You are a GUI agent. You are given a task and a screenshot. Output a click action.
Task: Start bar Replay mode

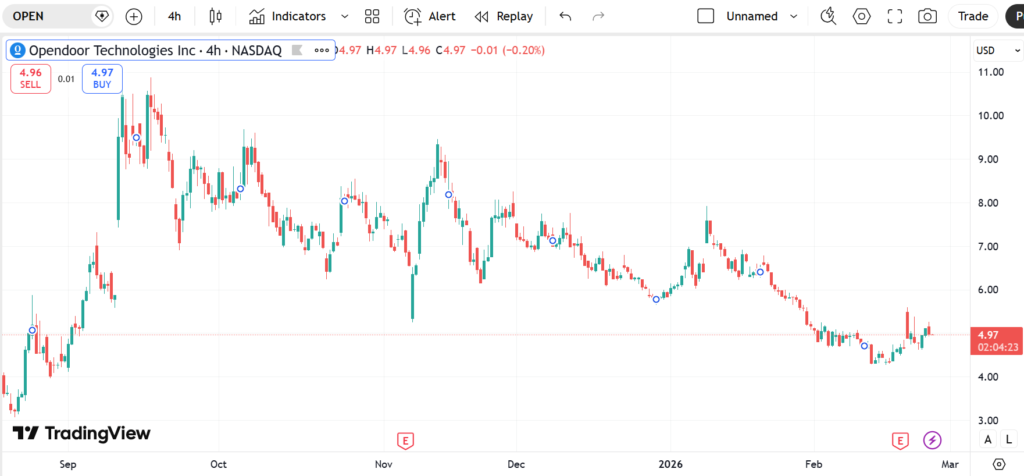click(503, 16)
